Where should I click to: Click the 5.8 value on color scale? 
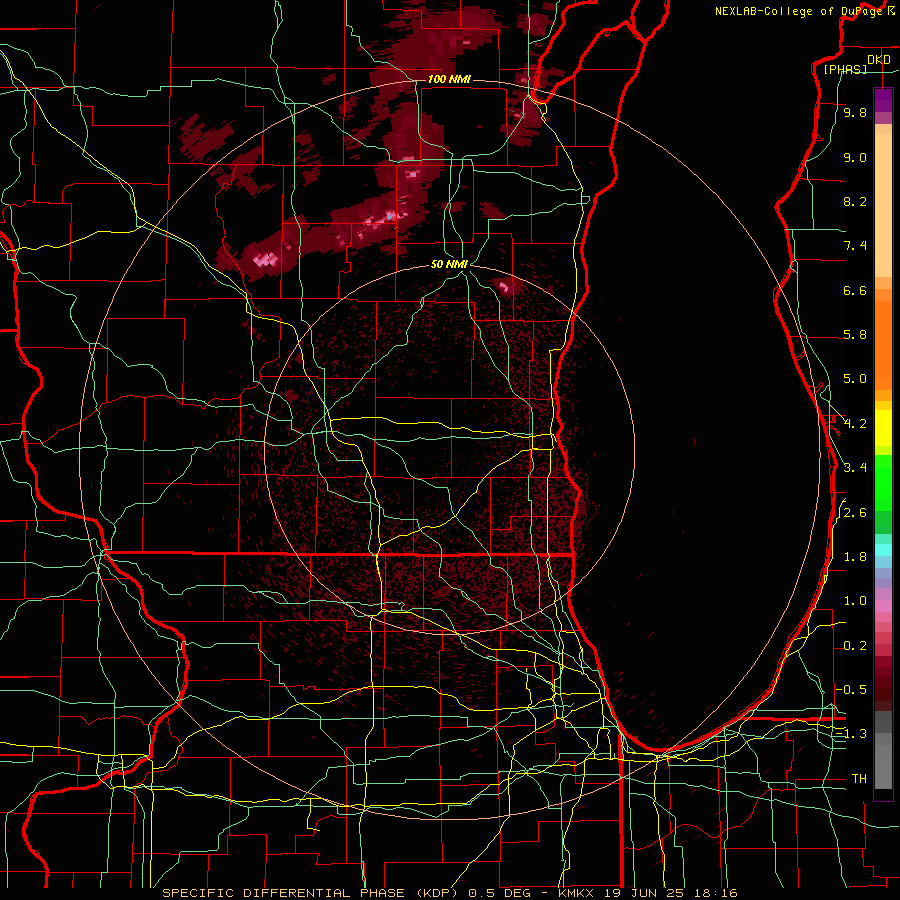pos(855,335)
